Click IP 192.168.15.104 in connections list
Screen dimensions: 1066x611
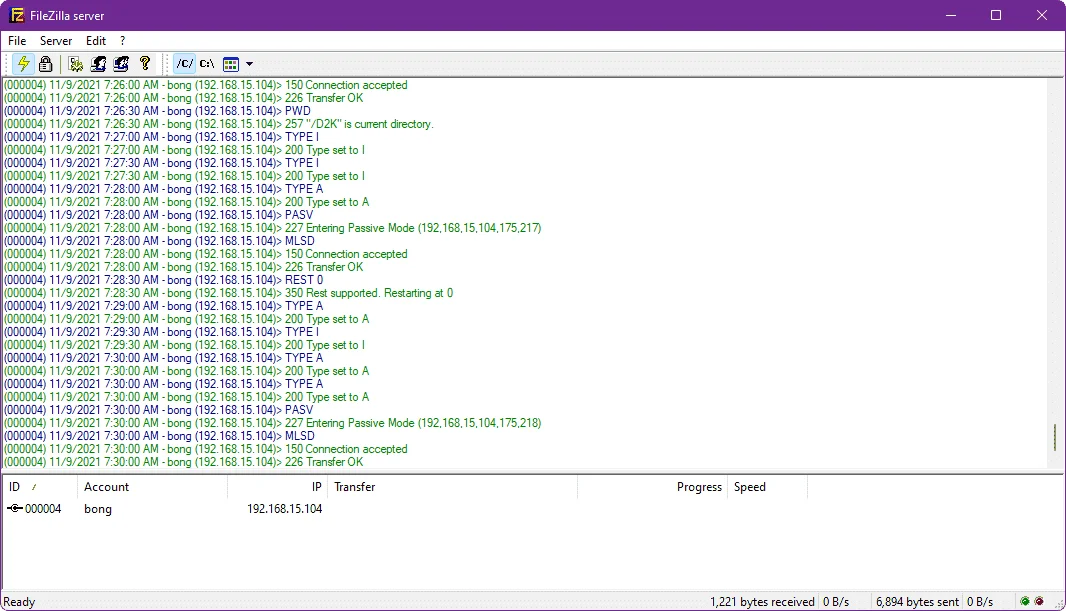pos(284,509)
